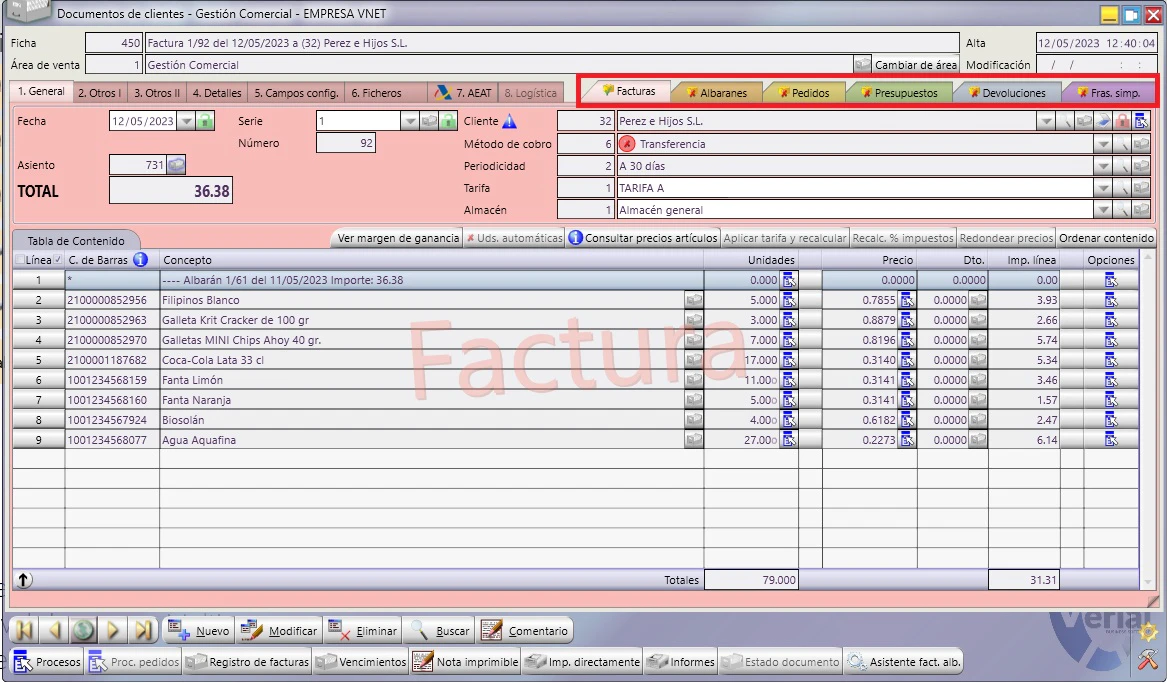
Task: Open the Asiento 731 lookup icon
Action: [176, 165]
